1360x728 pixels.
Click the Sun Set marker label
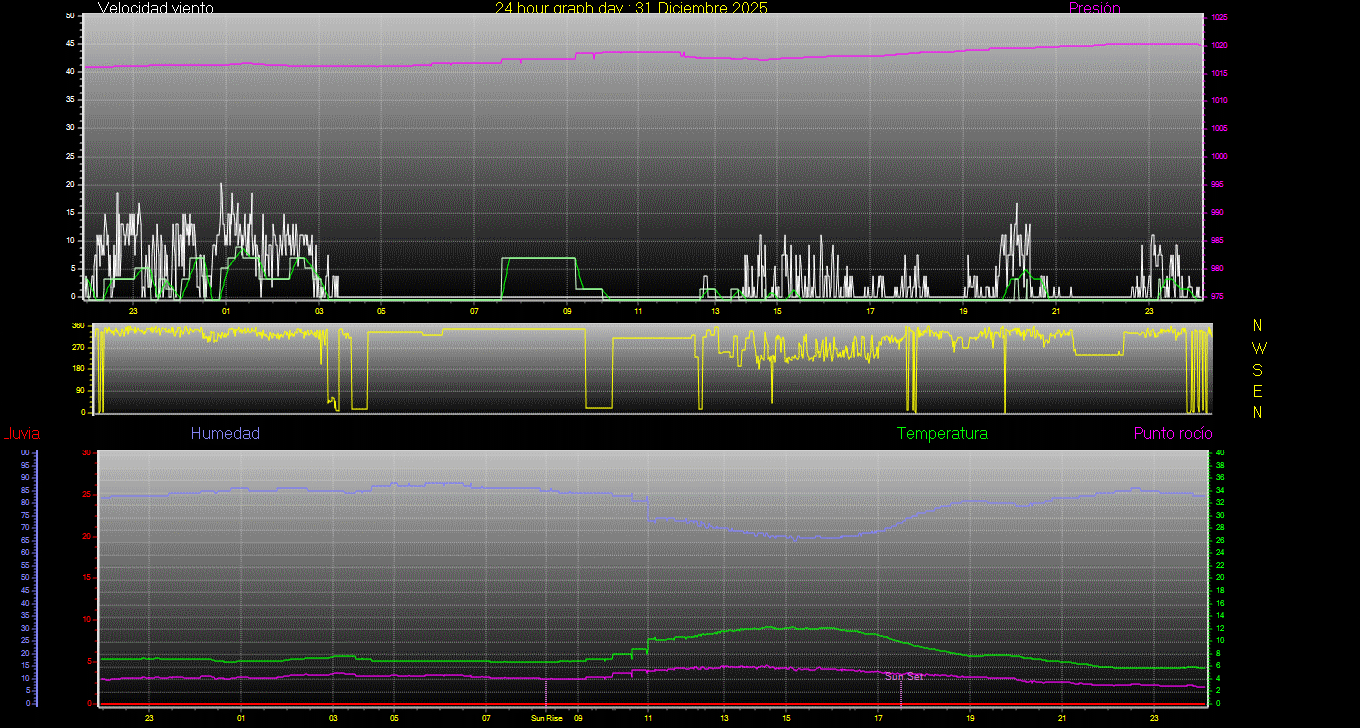(904, 677)
